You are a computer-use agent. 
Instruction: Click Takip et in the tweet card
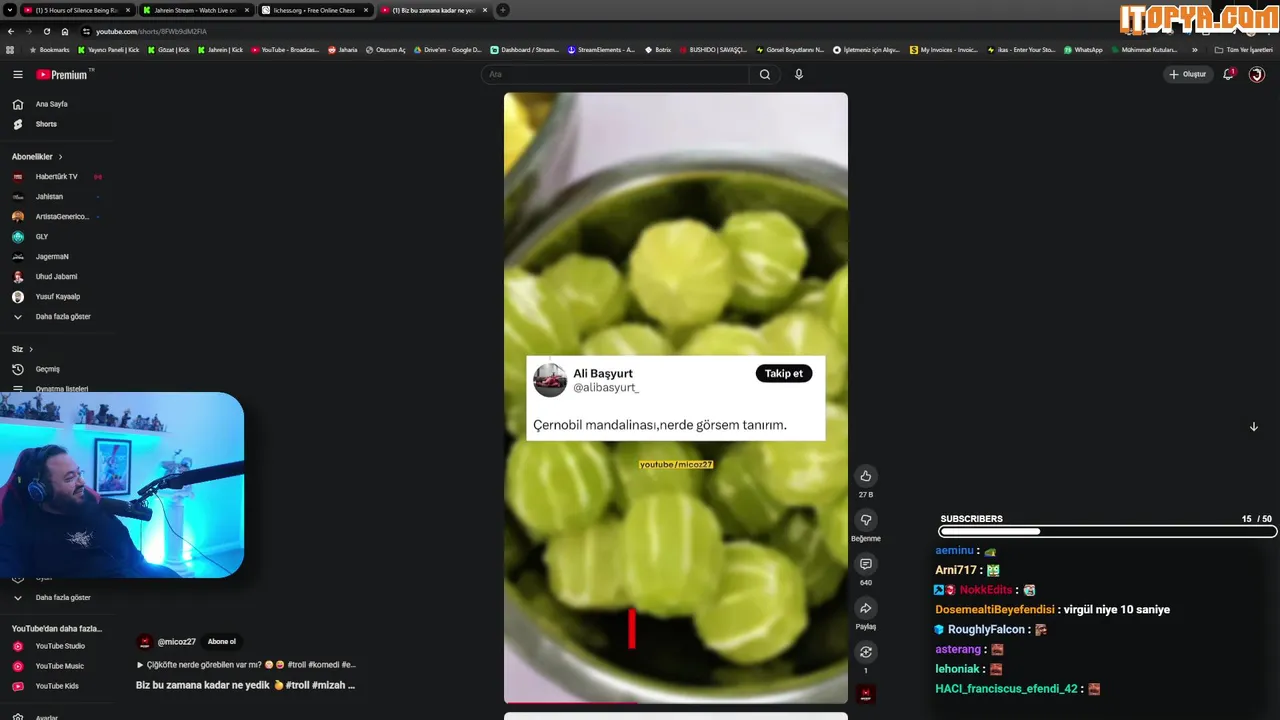tap(784, 374)
